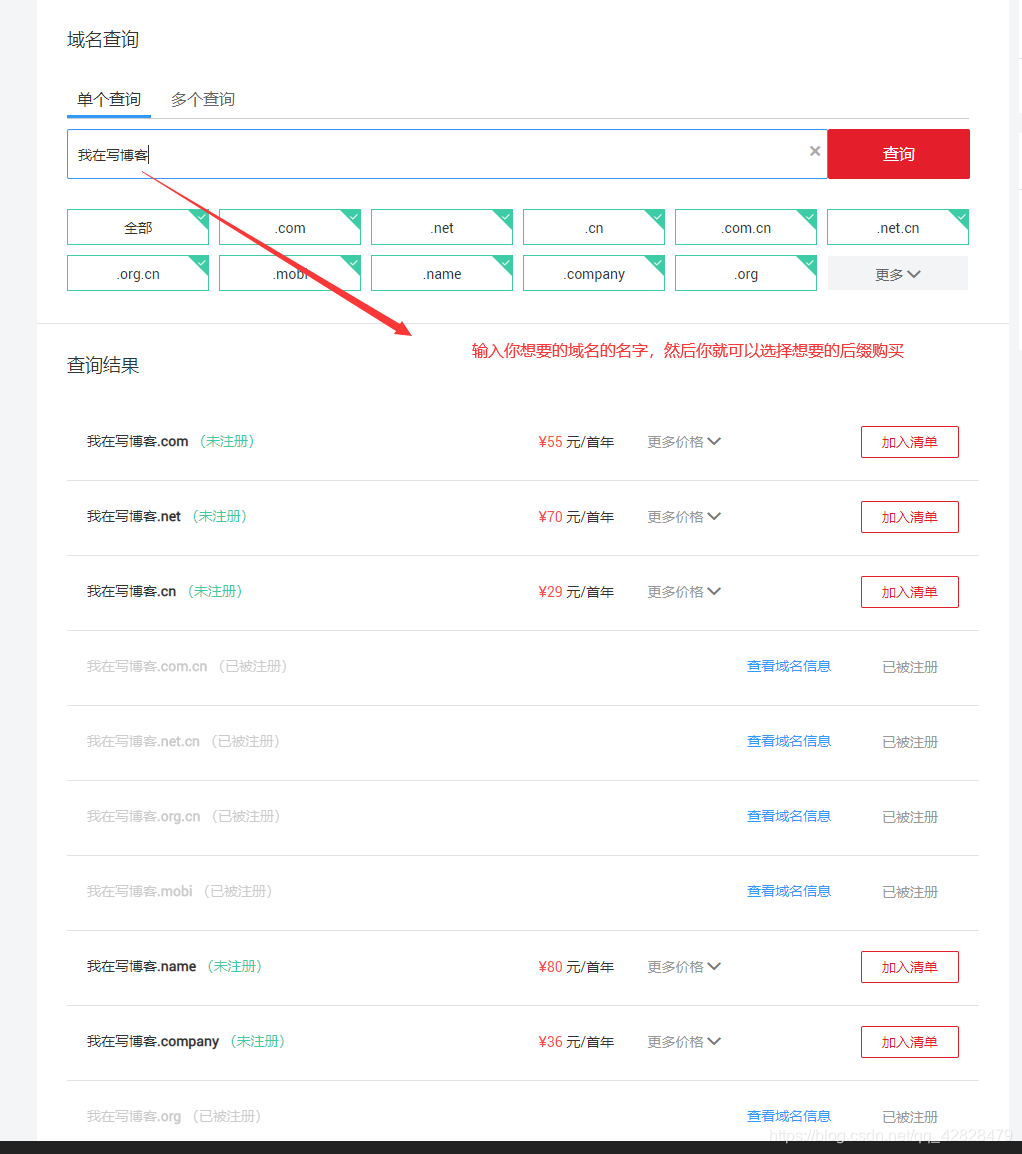The height and width of the screenshot is (1154, 1022).
Task: Switch to the 多个查询 tab
Action: (202, 99)
